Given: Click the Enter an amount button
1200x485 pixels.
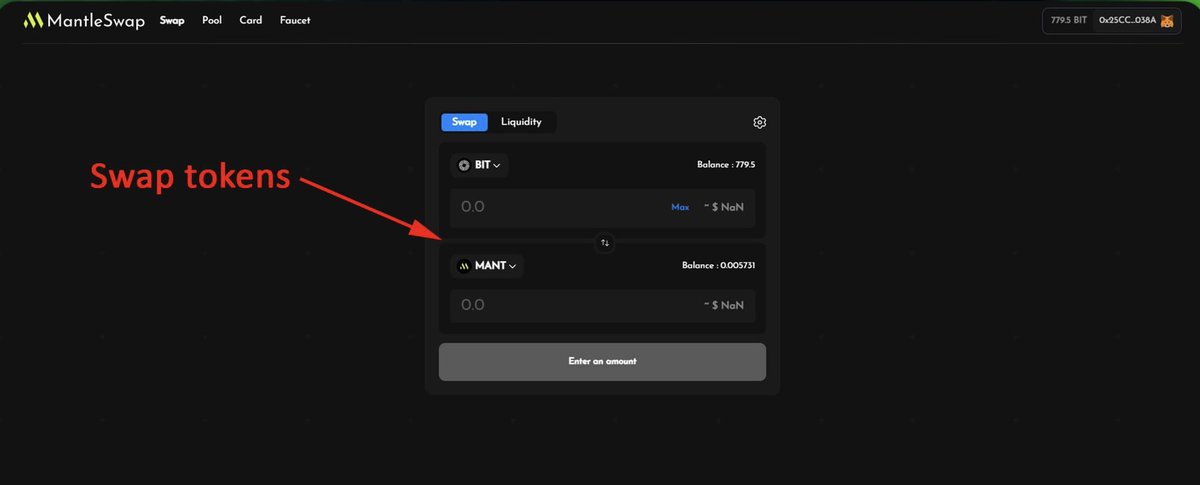Looking at the screenshot, I should (602, 361).
